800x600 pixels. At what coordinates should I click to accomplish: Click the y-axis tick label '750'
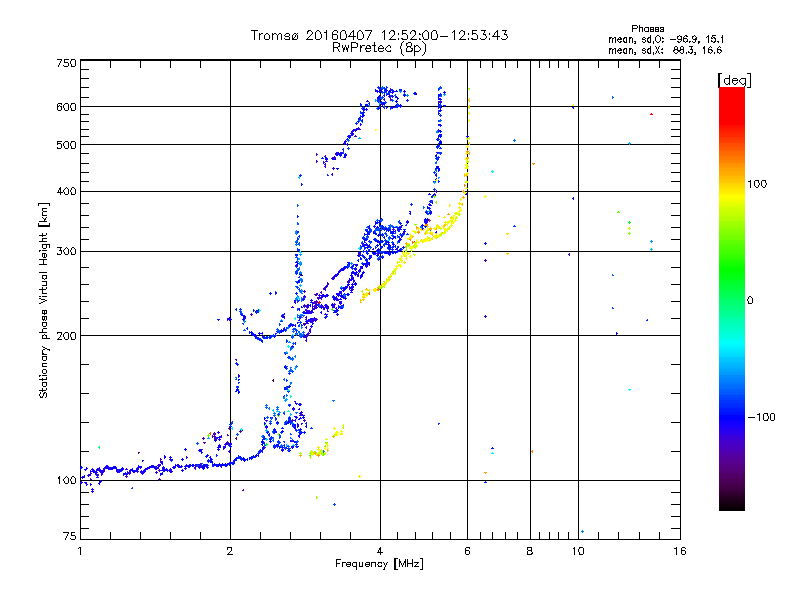pos(66,63)
